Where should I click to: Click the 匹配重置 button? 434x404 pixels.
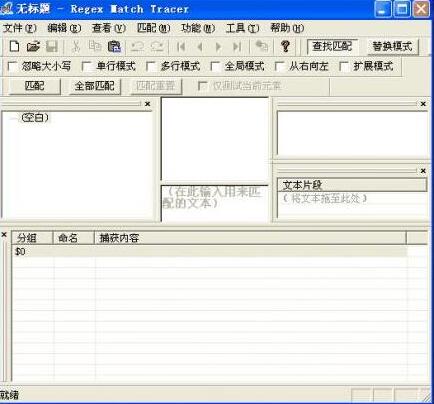click(x=155, y=86)
